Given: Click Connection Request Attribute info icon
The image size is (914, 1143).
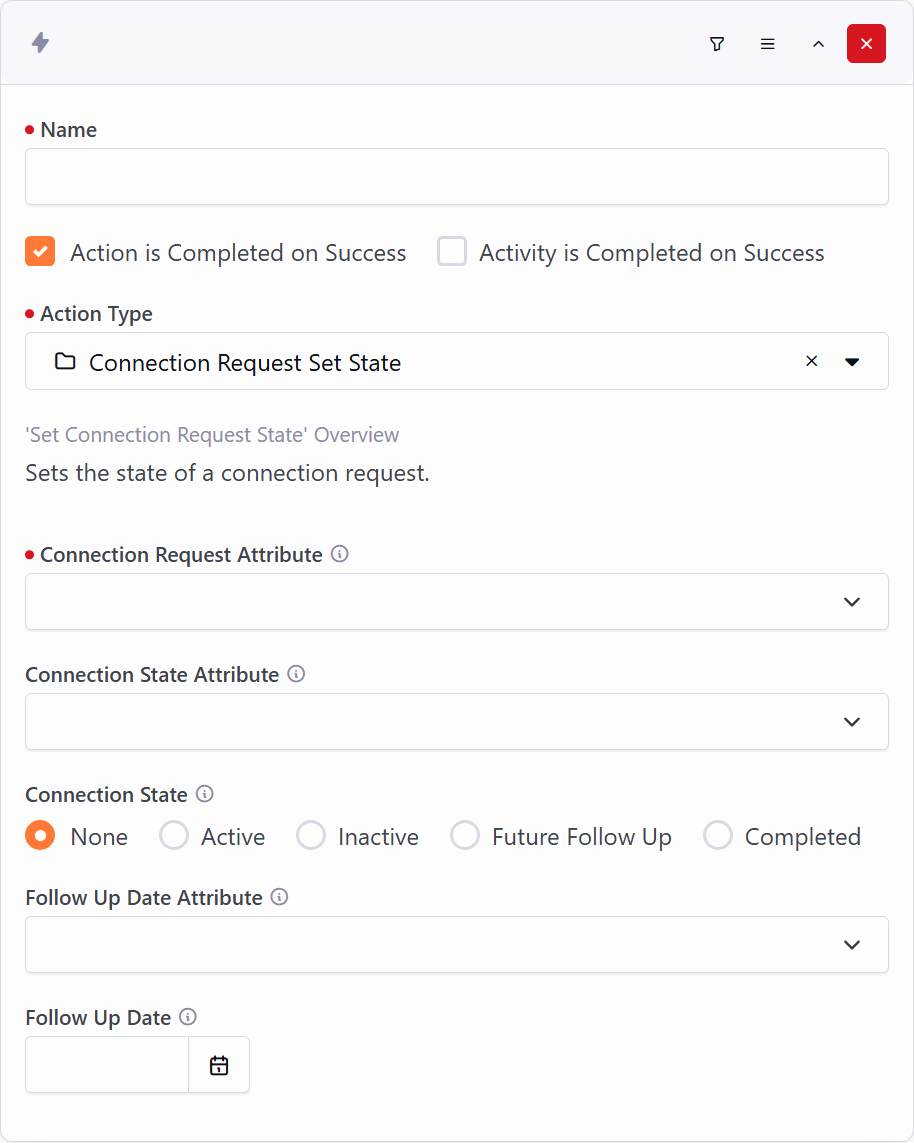Looking at the screenshot, I should pos(340,554).
